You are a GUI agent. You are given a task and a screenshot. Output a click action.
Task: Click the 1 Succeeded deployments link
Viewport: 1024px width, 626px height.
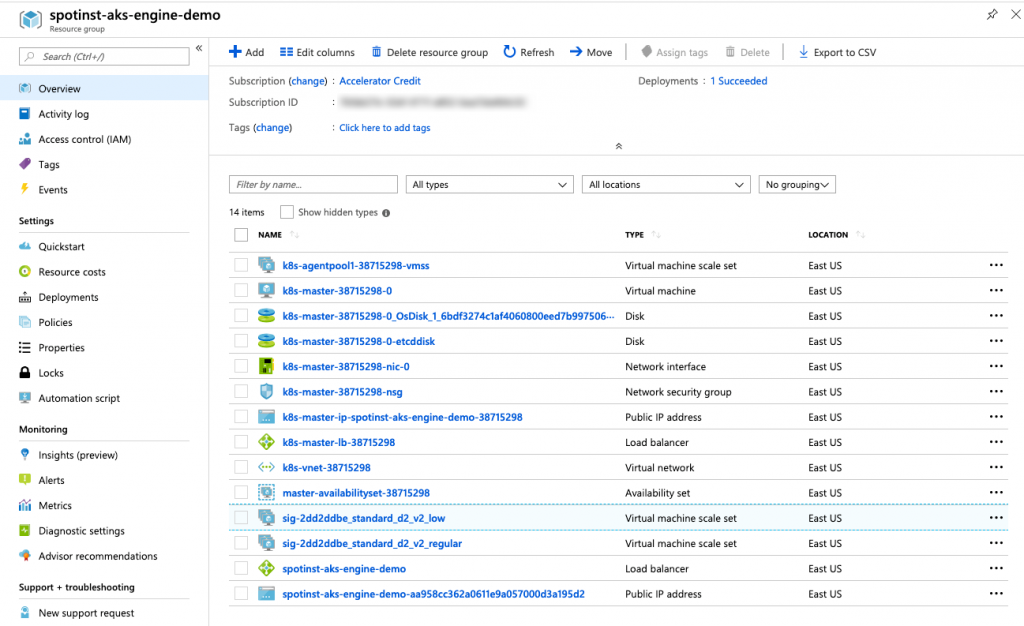pos(738,80)
